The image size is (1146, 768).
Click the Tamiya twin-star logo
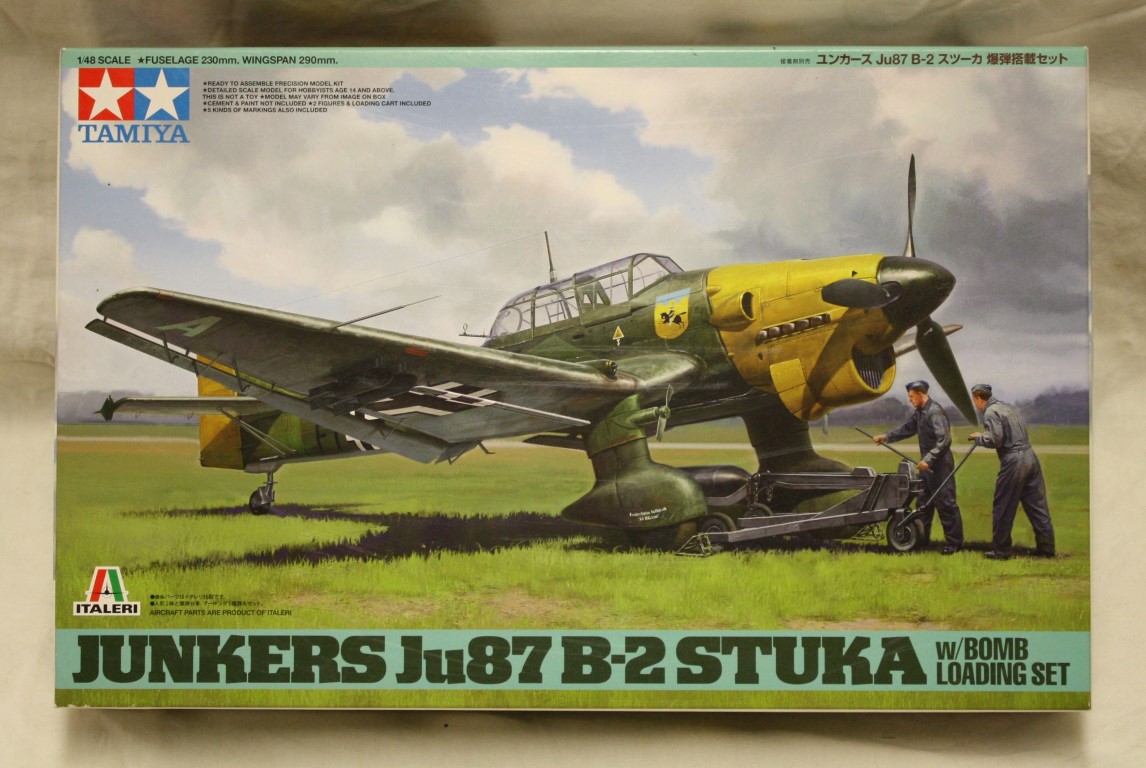click(134, 94)
